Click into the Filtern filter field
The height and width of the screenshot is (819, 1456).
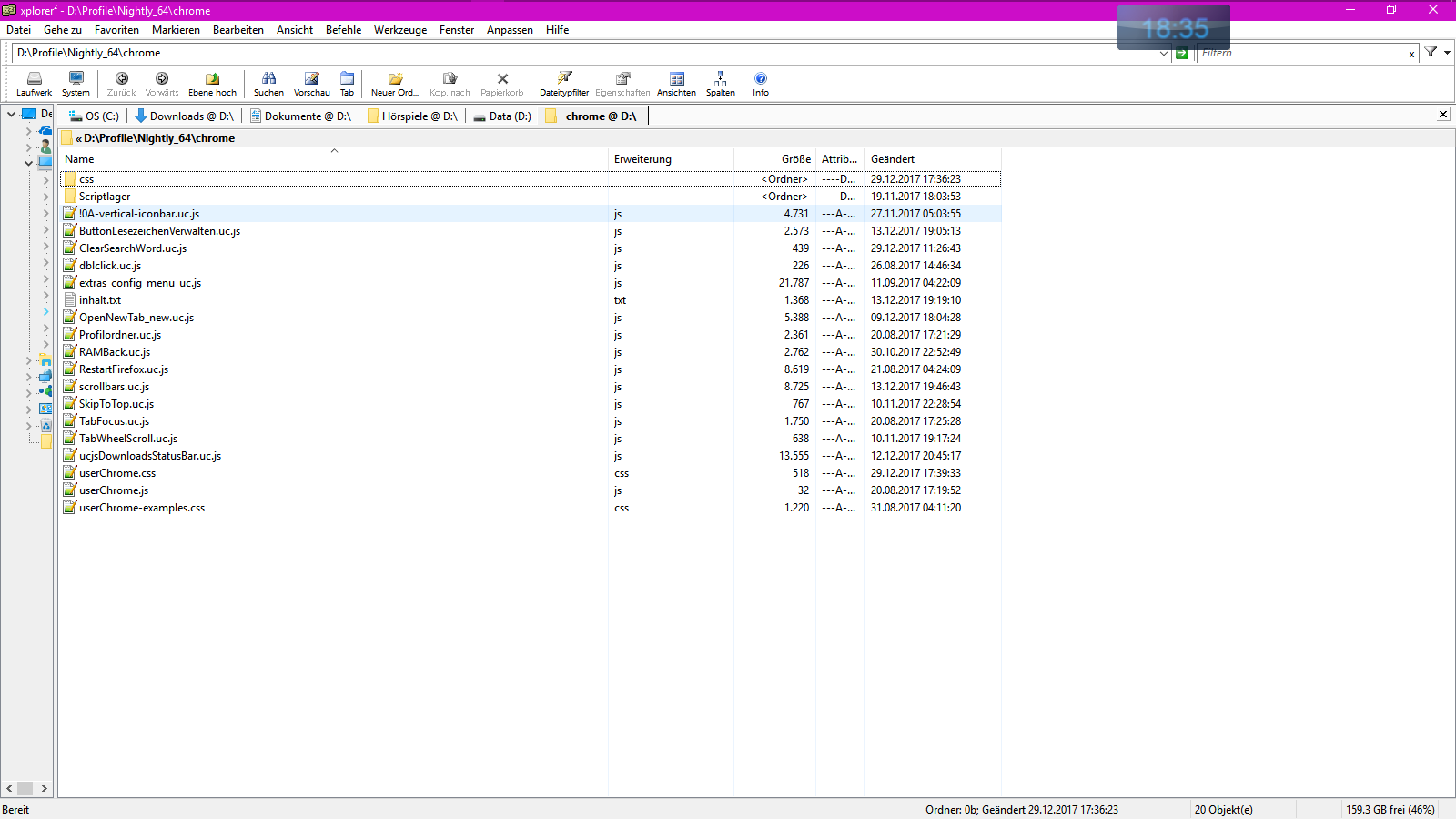click(x=1301, y=54)
